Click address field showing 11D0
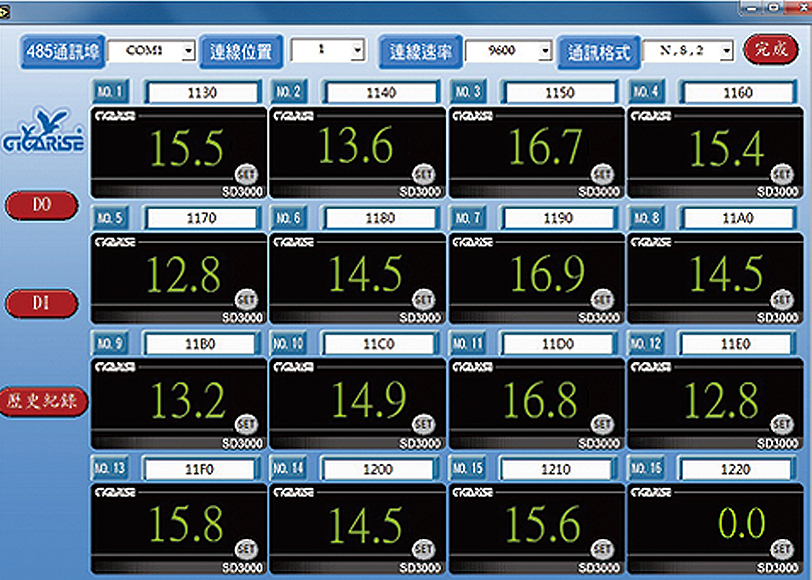Image resolution: width=812 pixels, height=580 pixels. pyautogui.click(x=558, y=344)
